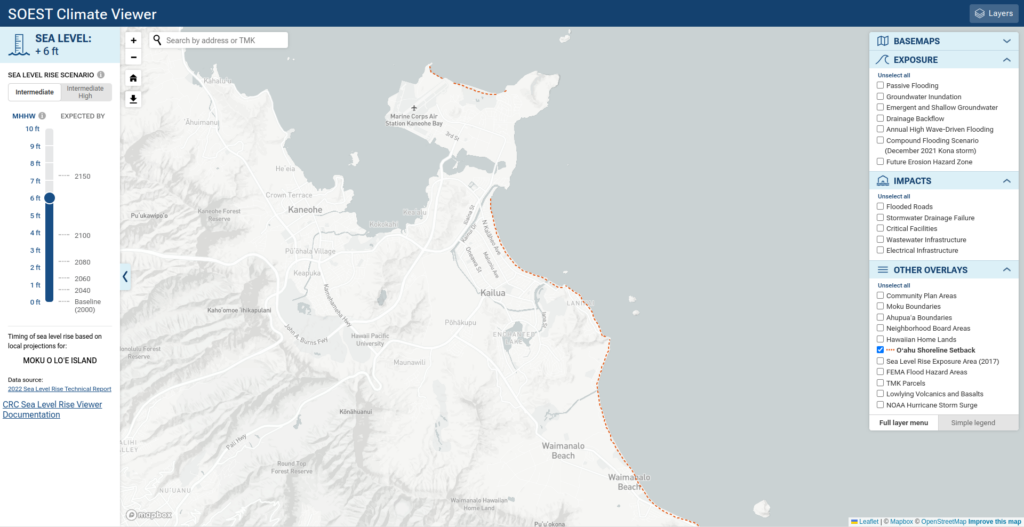Check Ahupua'a Boundaries overlay

(880, 317)
